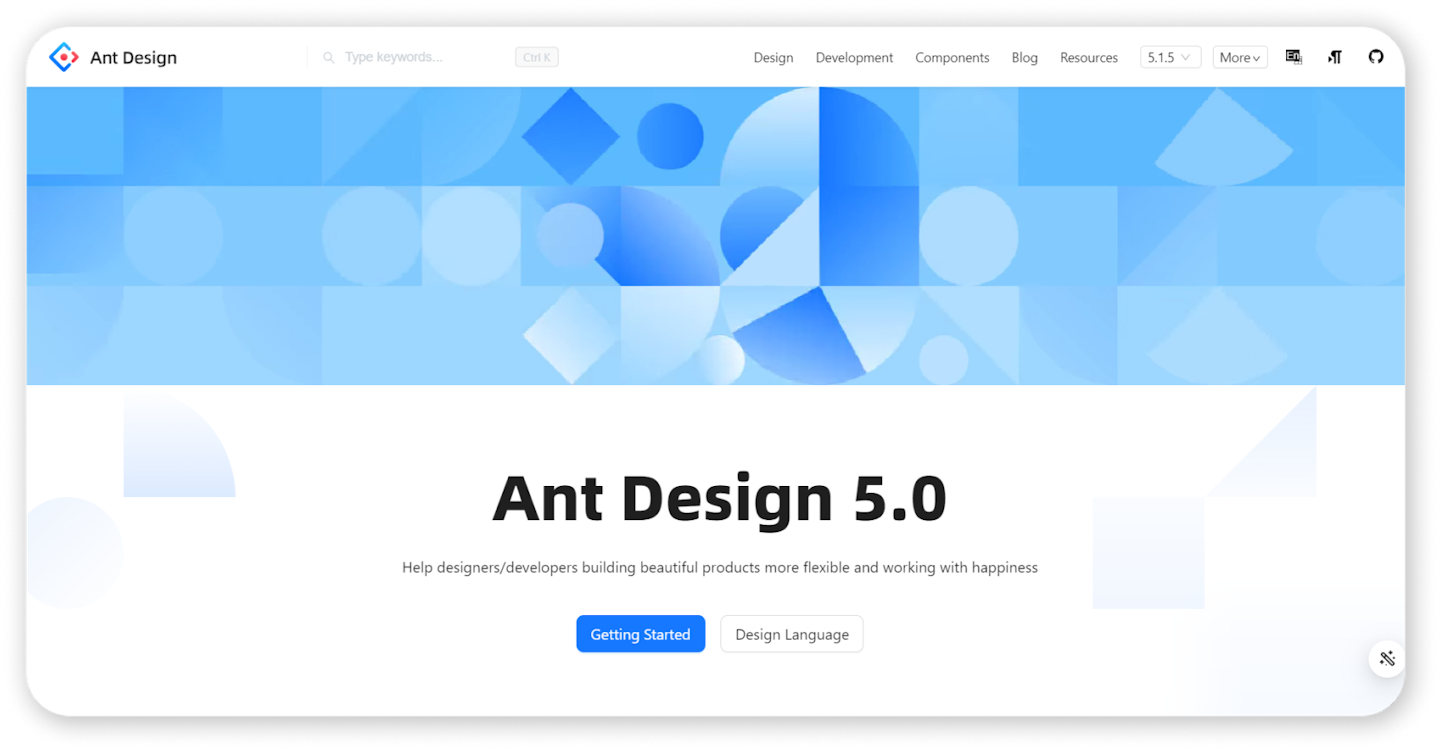
Task: Open the floating theme editor wand icon
Action: tap(1387, 658)
